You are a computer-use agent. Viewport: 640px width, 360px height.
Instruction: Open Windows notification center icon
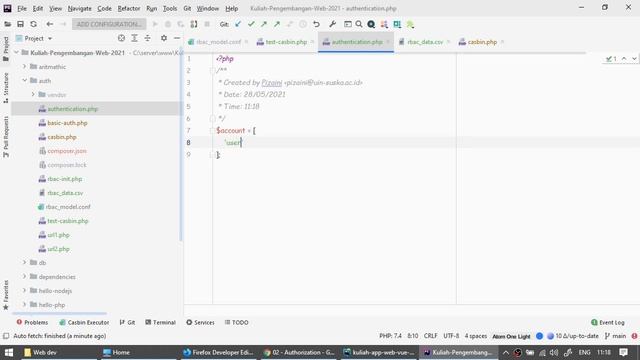tap(623, 352)
